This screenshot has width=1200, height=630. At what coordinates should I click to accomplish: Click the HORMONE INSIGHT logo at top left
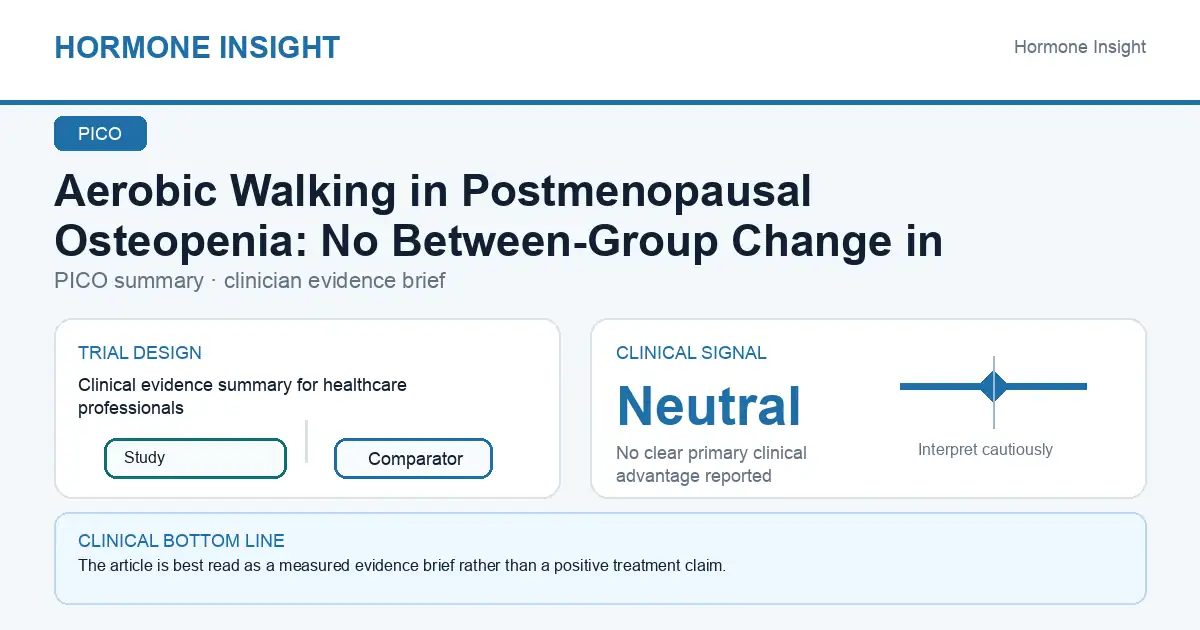(x=197, y=47)
